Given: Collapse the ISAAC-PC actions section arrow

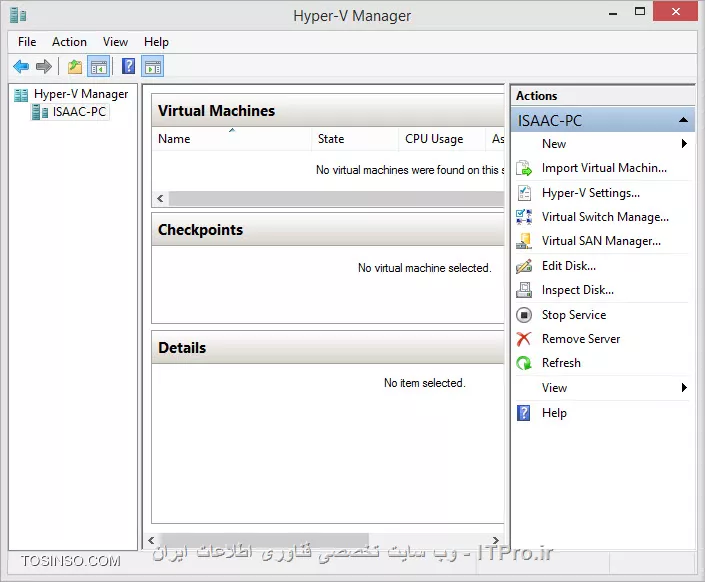Looking at the screenshot, I should [x=683, y=120].
